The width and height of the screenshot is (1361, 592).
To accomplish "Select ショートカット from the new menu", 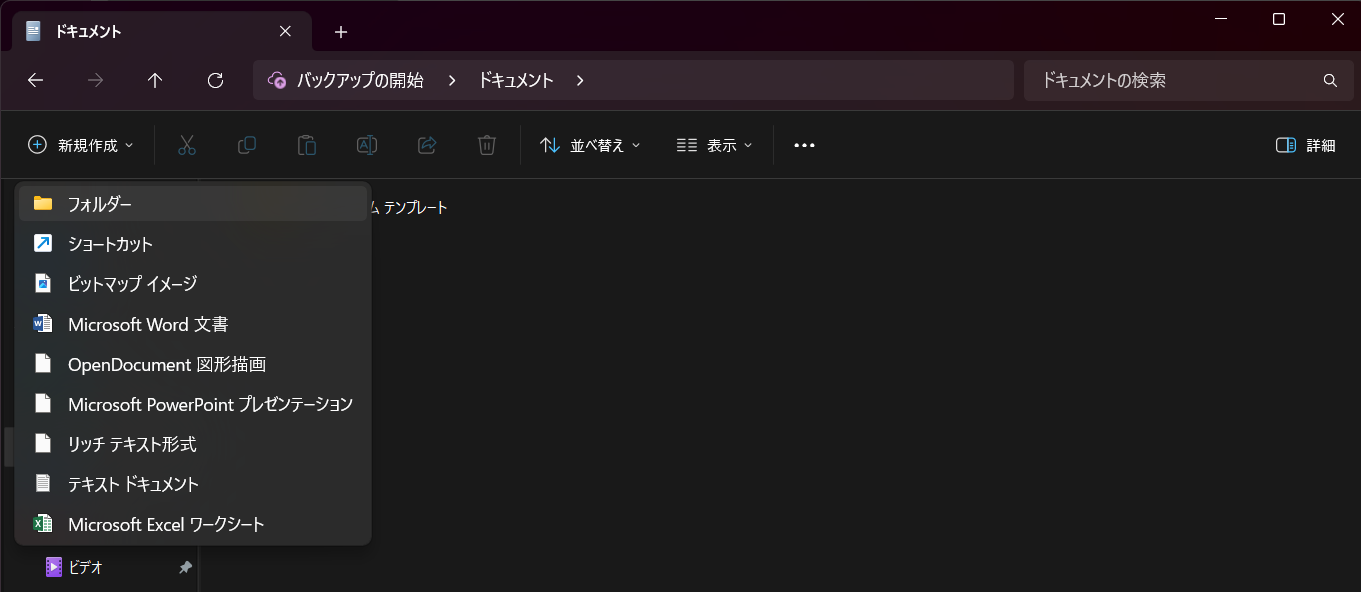I will point(193,244).
